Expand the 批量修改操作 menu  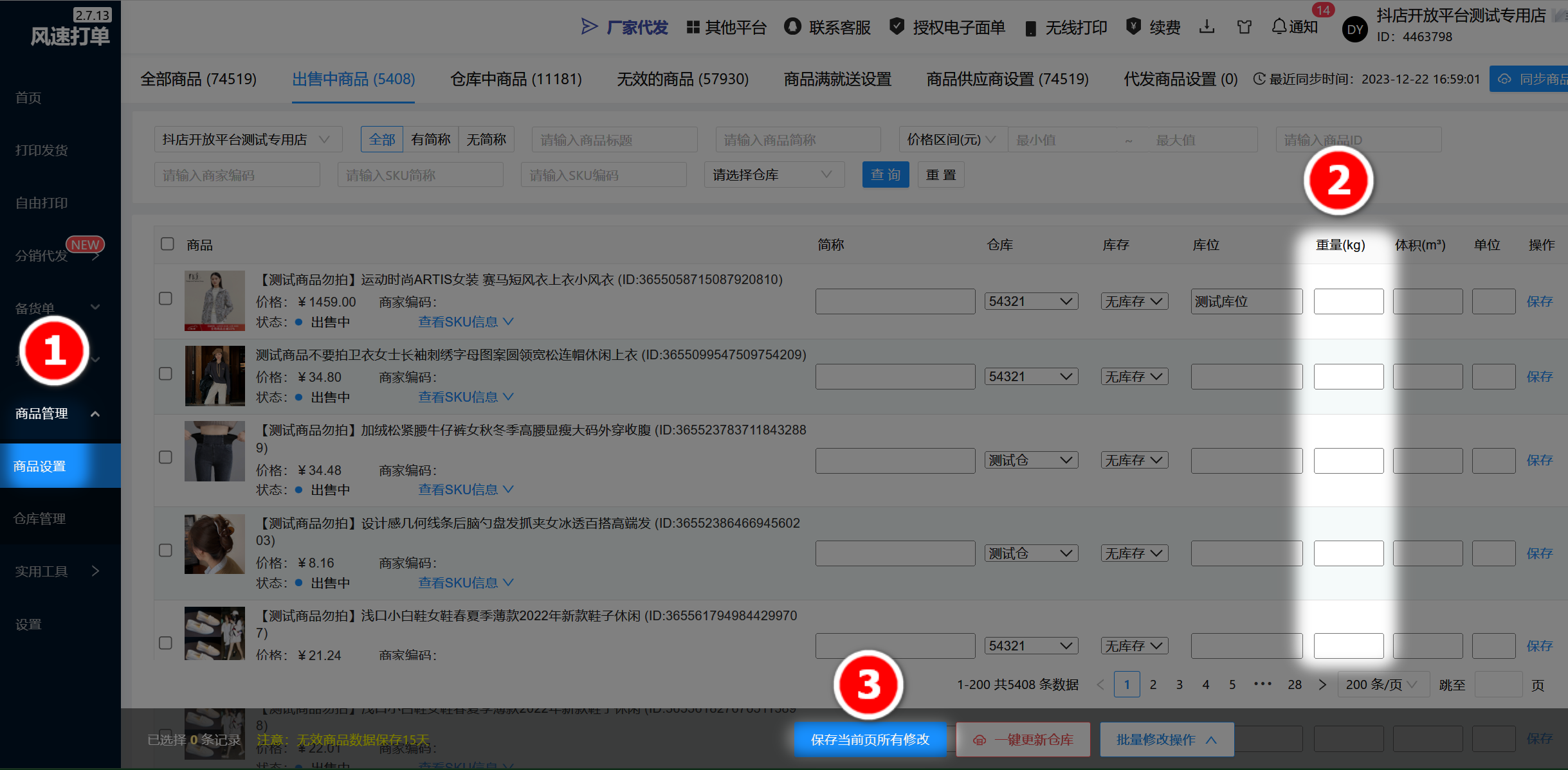(x=1167, y=740)
